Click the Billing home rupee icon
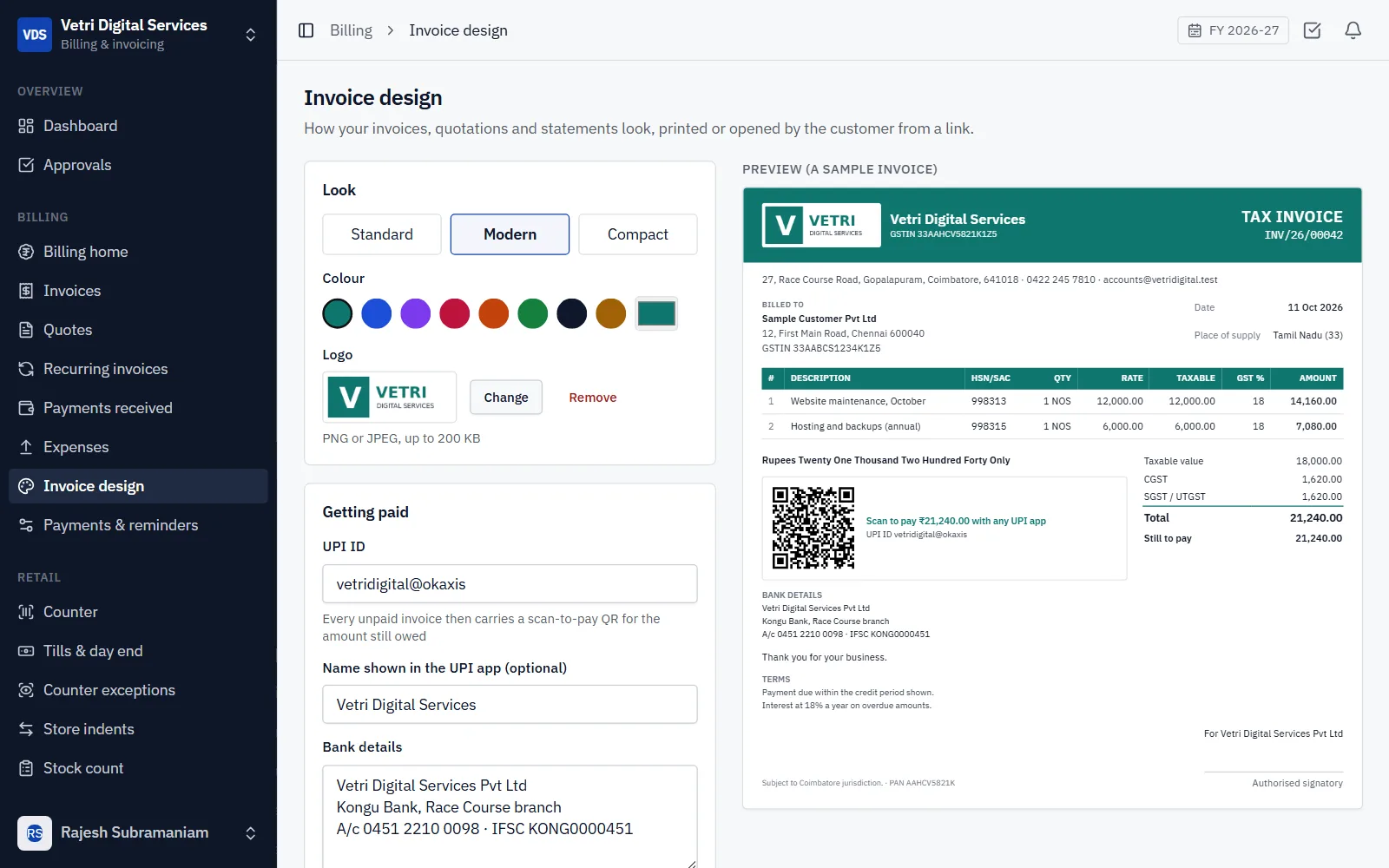Image resolution: width=1389 pixels, height=868 pixels. 26,252
